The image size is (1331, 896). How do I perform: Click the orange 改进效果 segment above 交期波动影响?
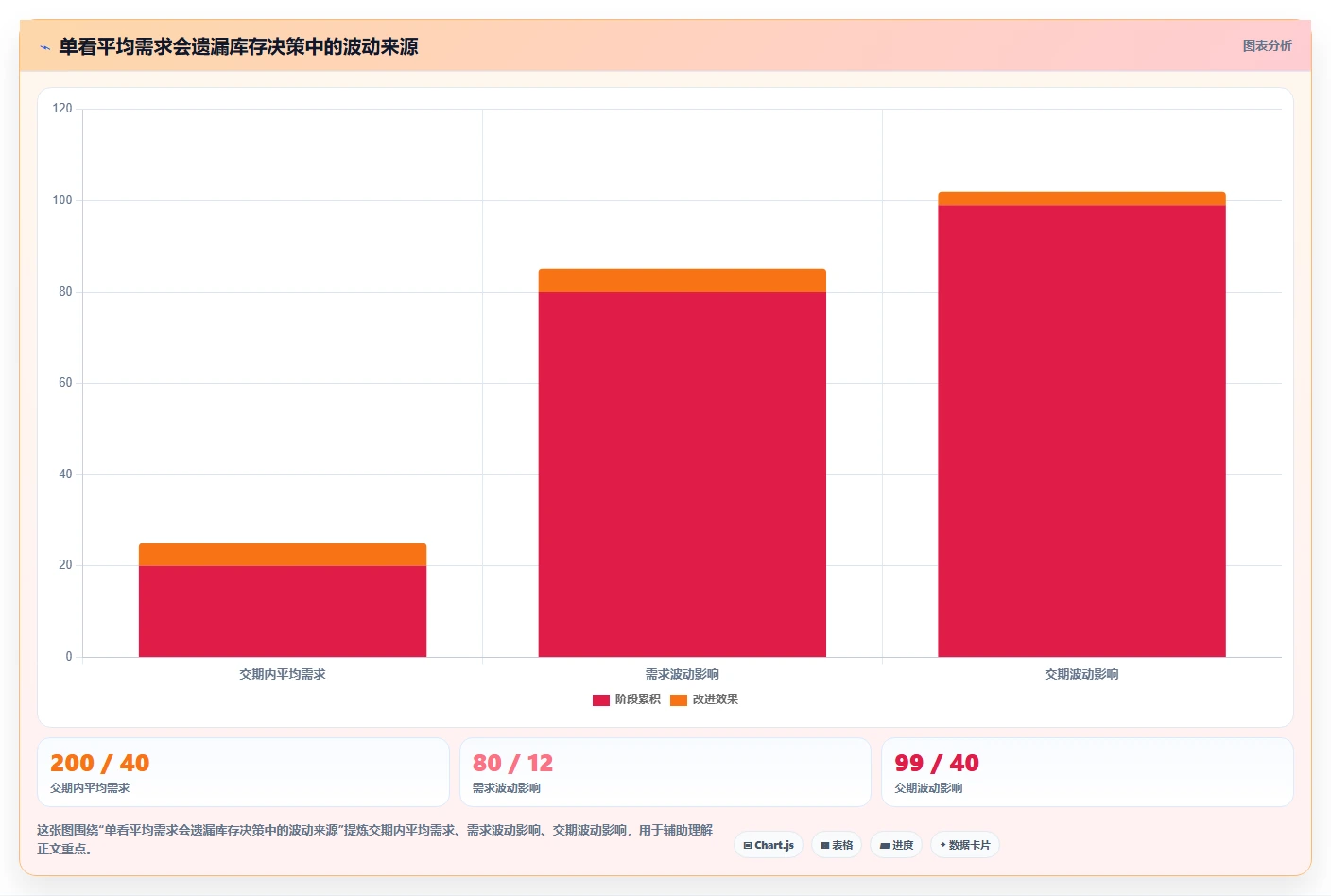1081,198
